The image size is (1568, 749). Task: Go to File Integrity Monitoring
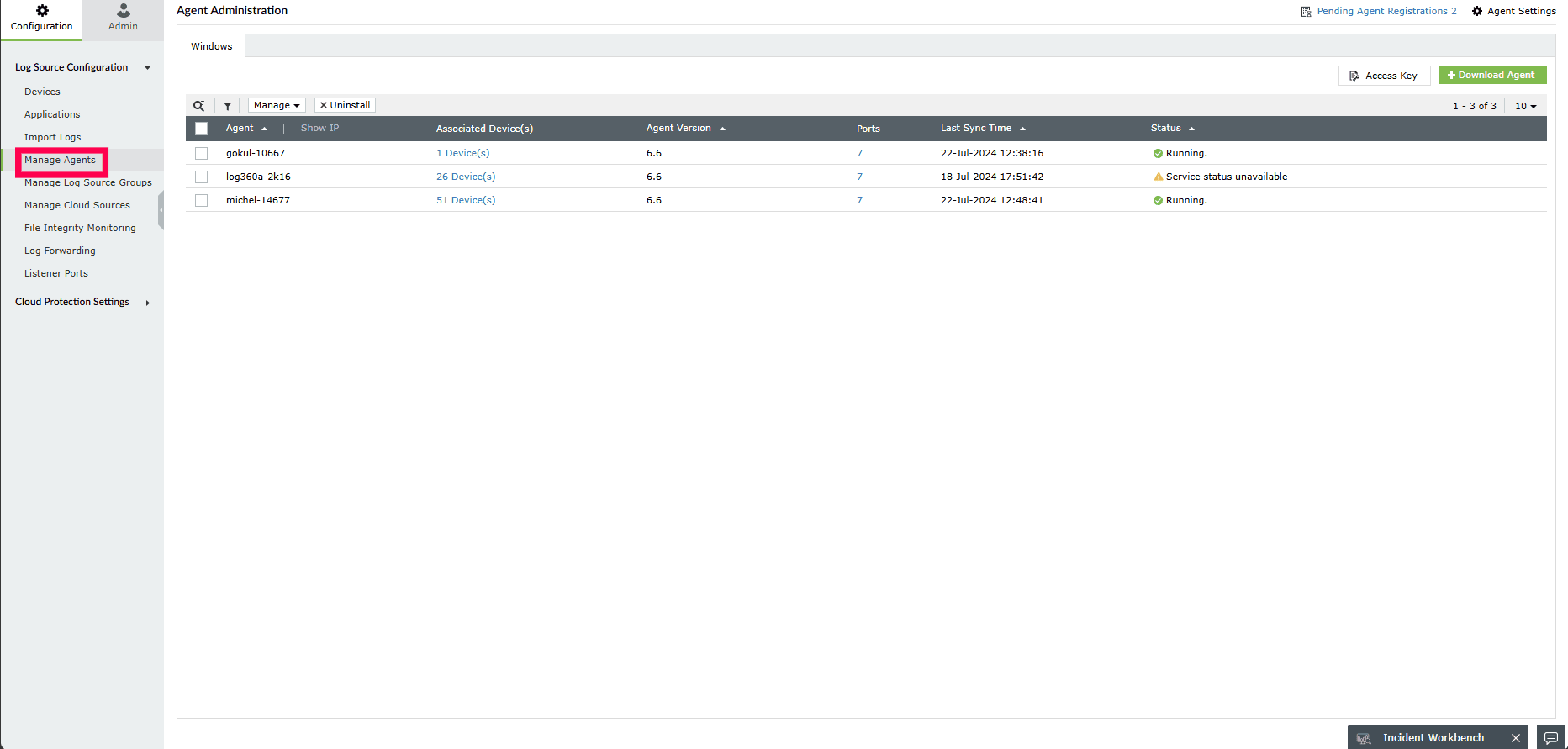click(80, 228)
